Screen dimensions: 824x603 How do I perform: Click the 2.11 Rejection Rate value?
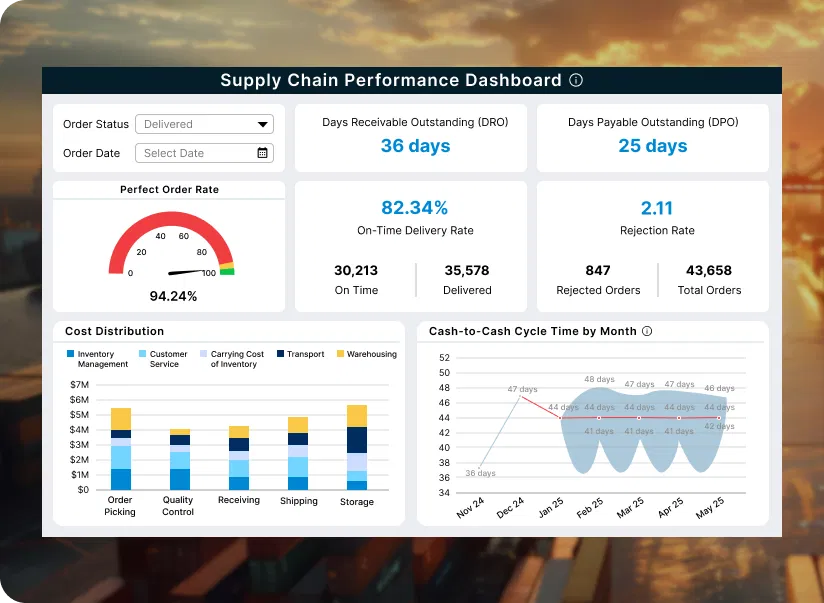tap(656, 208)
